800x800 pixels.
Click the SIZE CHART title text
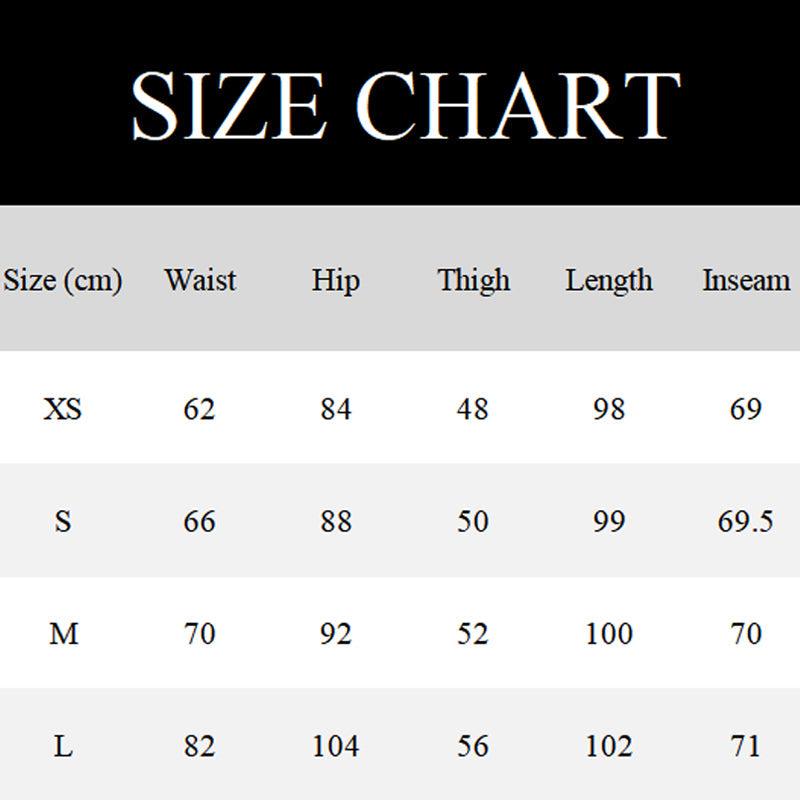tap(405, 105)
